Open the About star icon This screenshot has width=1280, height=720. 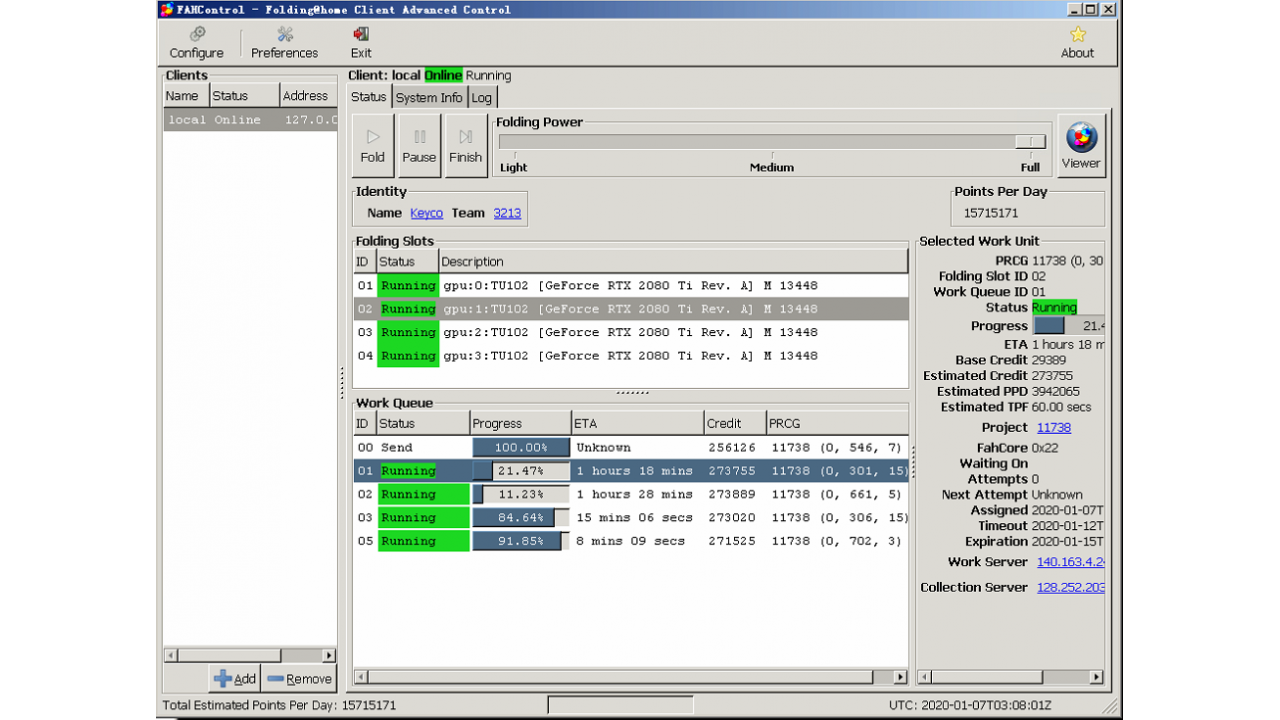point(1077,43)
